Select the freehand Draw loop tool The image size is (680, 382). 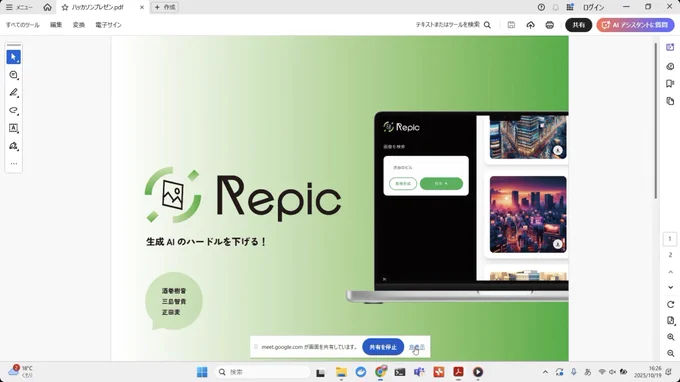tap(13, 110)
